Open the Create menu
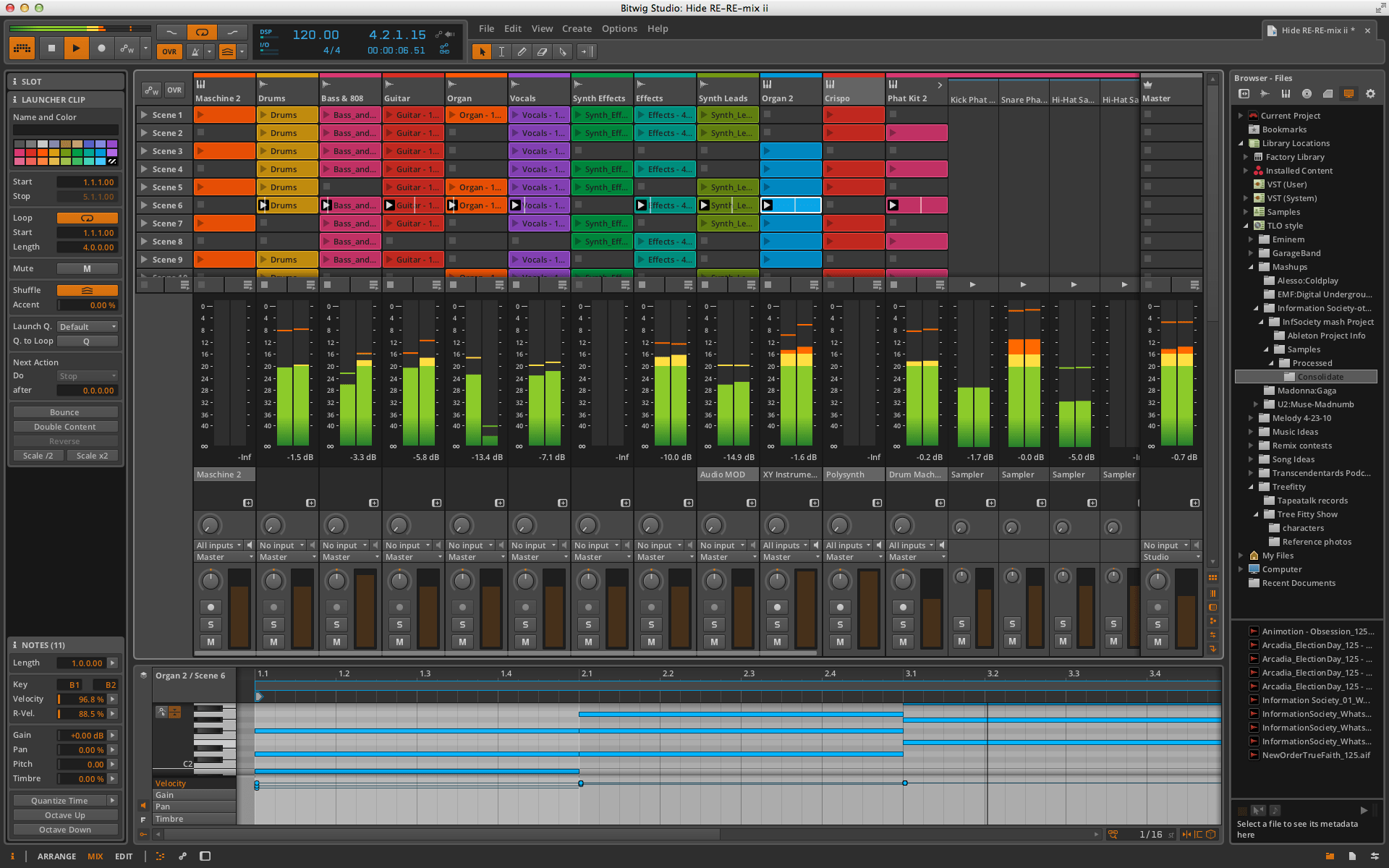 point(577,28)
